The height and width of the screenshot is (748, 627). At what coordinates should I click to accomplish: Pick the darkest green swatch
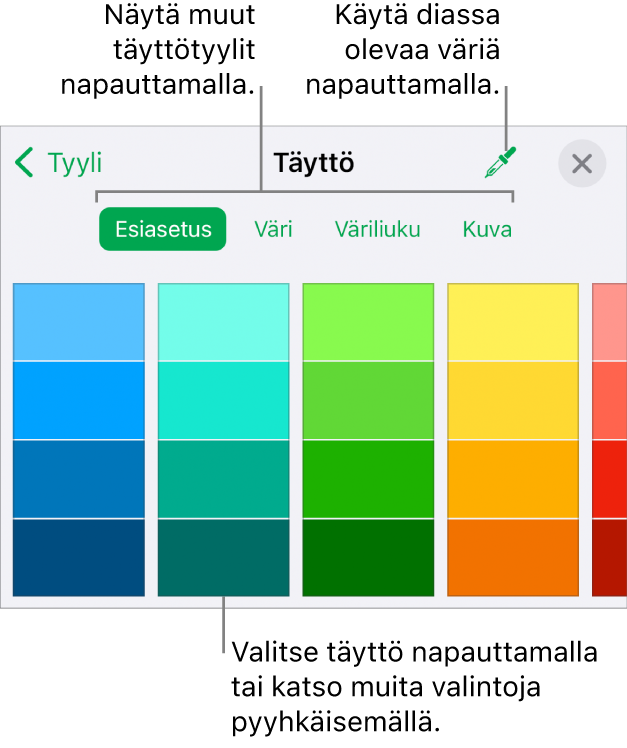pyautogui.click(x=368, y=557)
